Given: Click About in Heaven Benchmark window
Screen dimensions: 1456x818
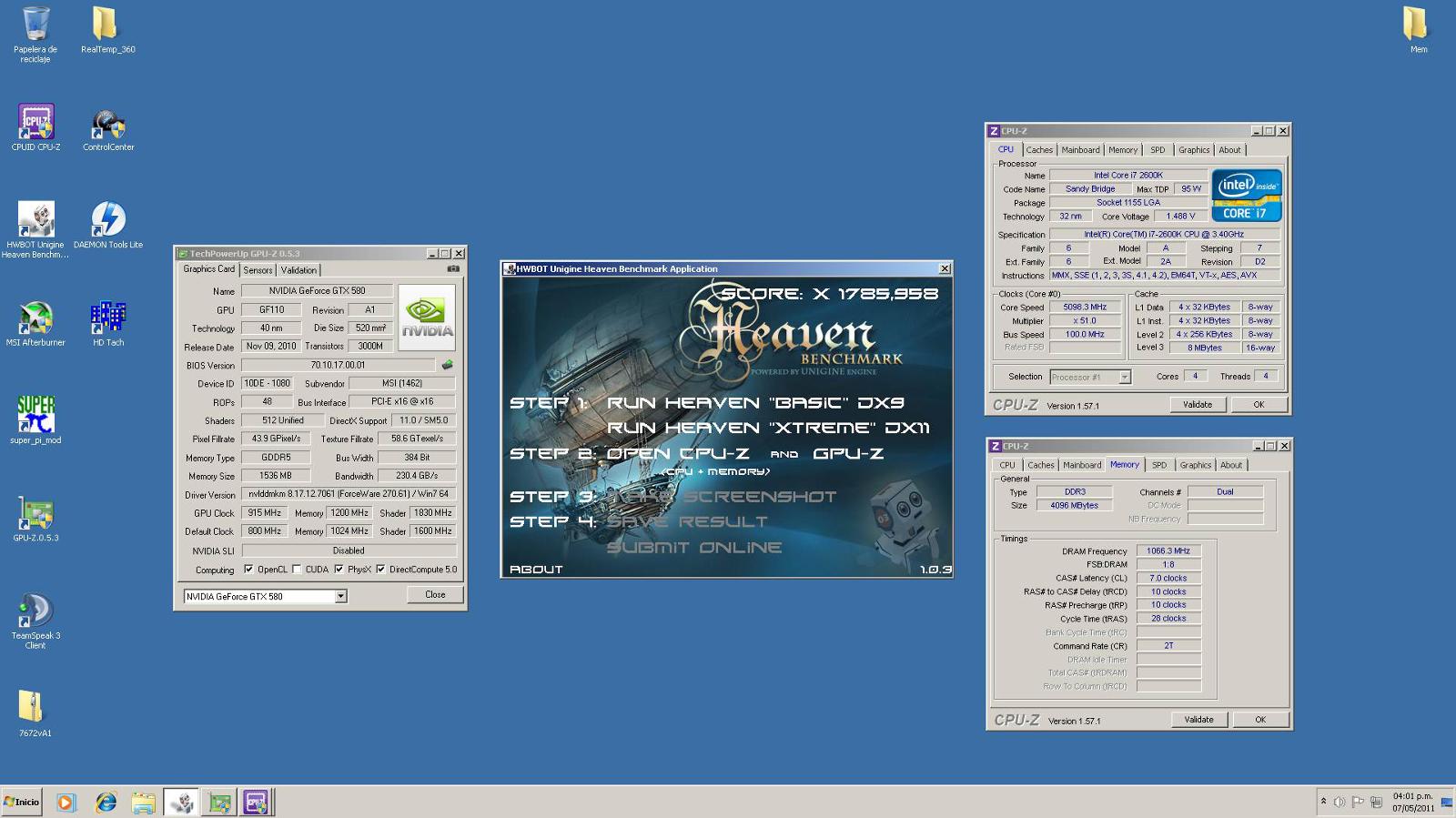Looking at the screenshot, I should coord(536,570).
